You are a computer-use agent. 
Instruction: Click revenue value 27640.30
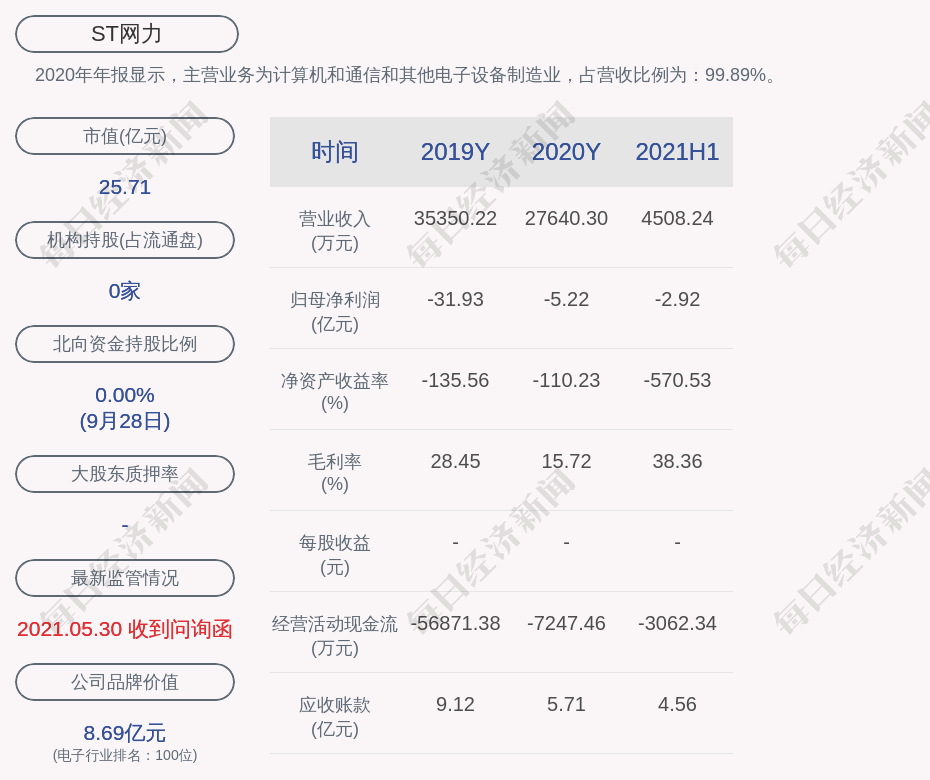[566, 218]
